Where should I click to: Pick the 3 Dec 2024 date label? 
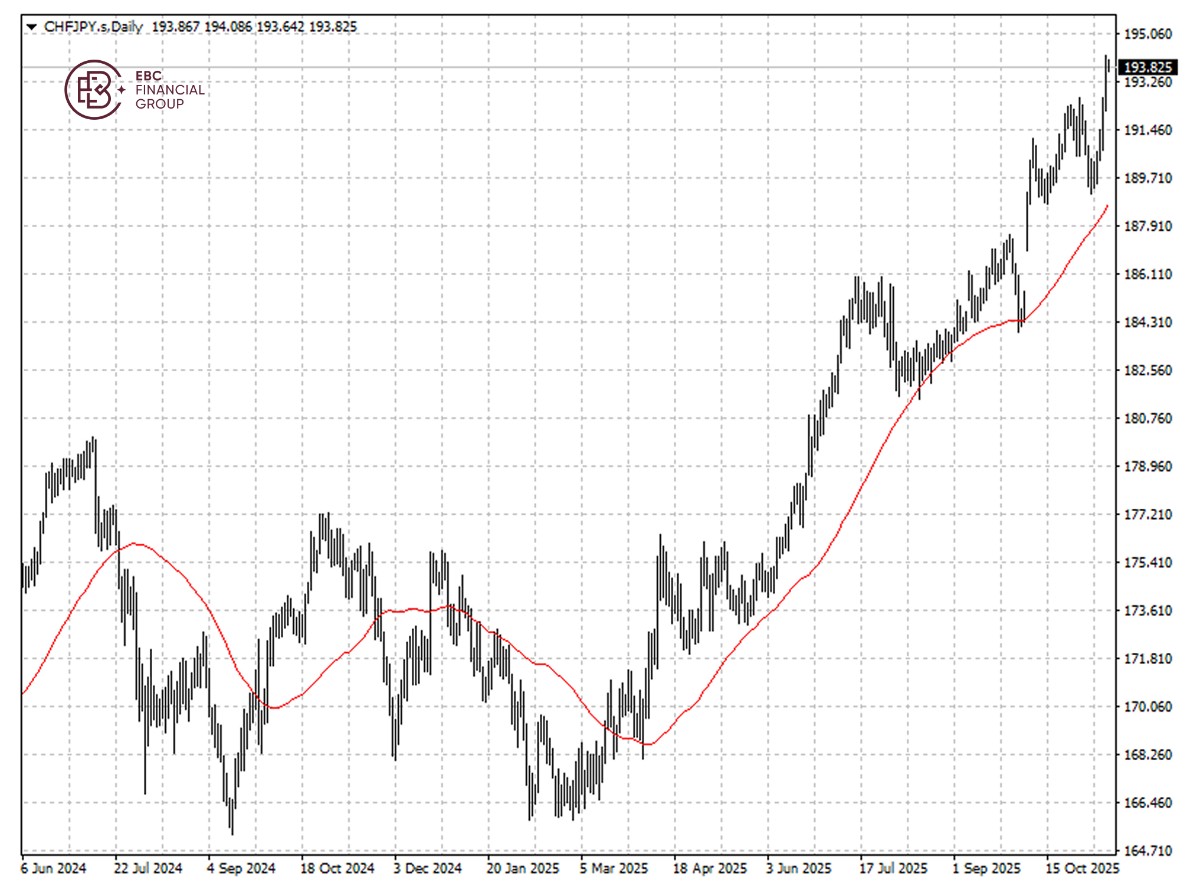(428, 868)
